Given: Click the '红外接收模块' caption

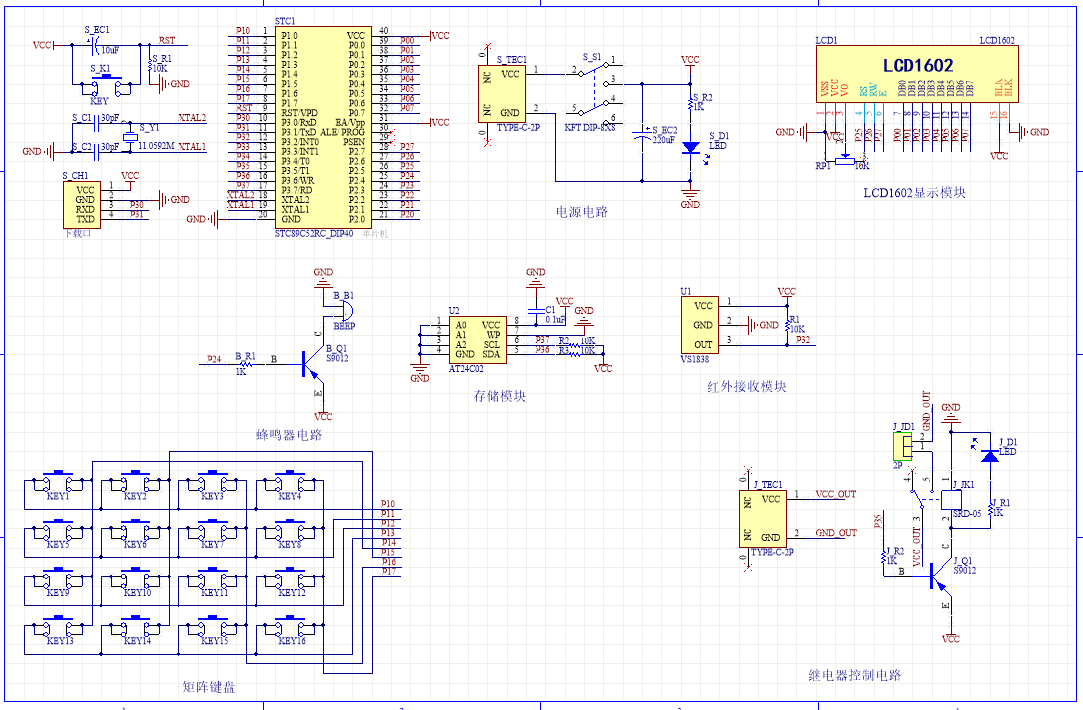Looking at the screenshot, I should click(747, 387).
